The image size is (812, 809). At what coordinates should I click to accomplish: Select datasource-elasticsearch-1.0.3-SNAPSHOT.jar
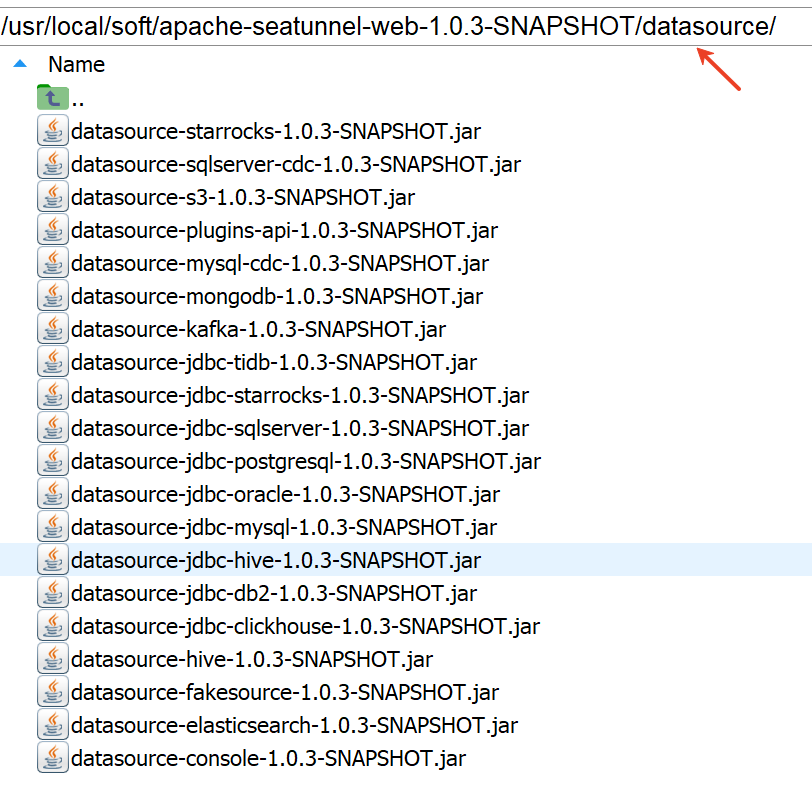click(295, 726)
